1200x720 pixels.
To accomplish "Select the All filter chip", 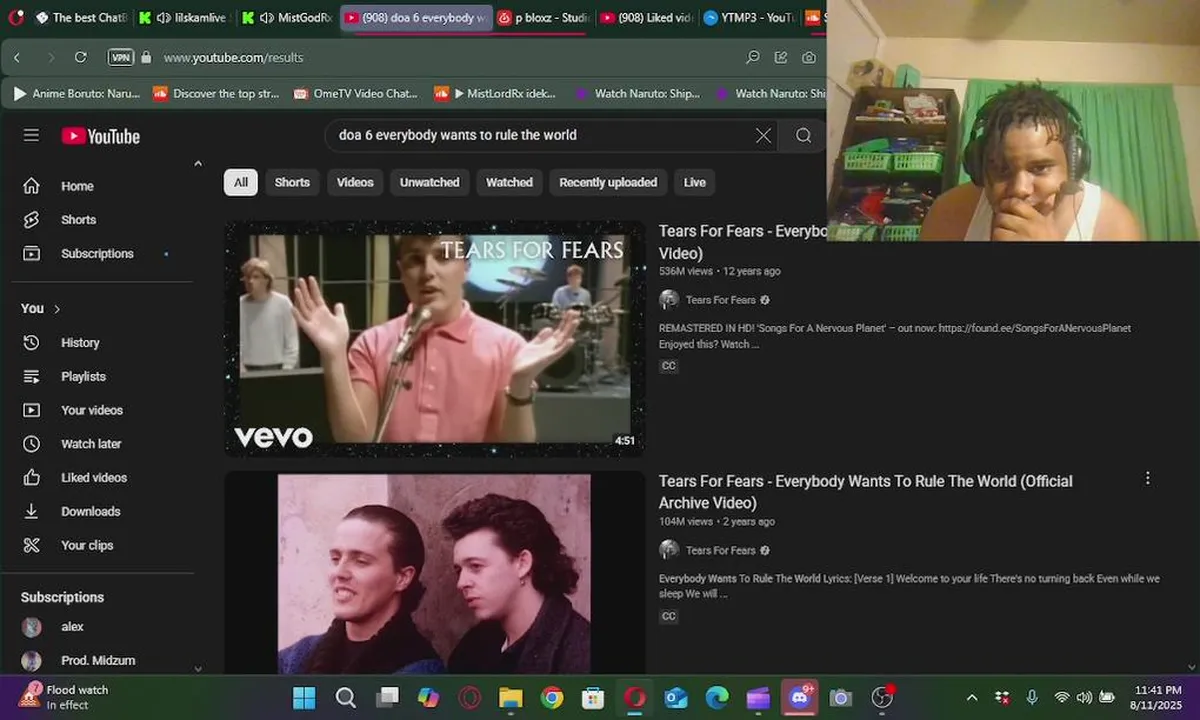I will 241,182.
